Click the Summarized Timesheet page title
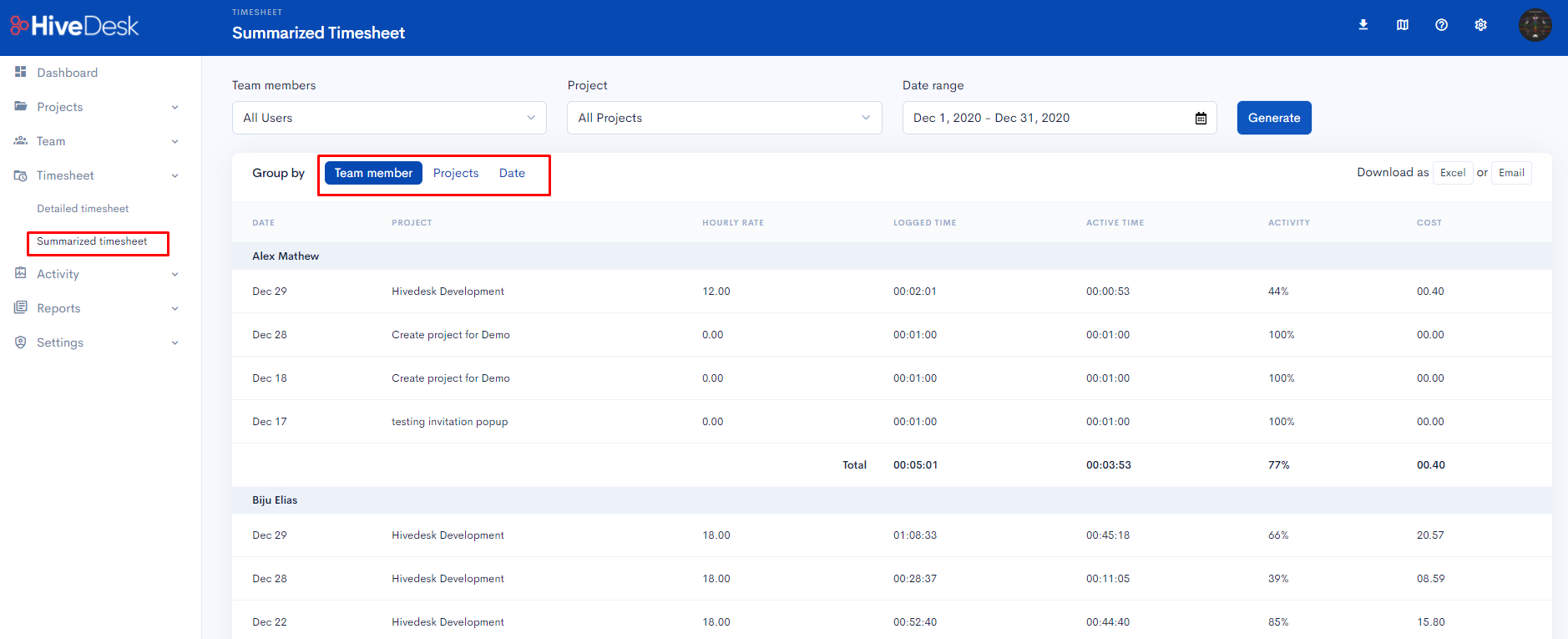The width and height of the screenshot is (1568, 639). pos(318,33)
